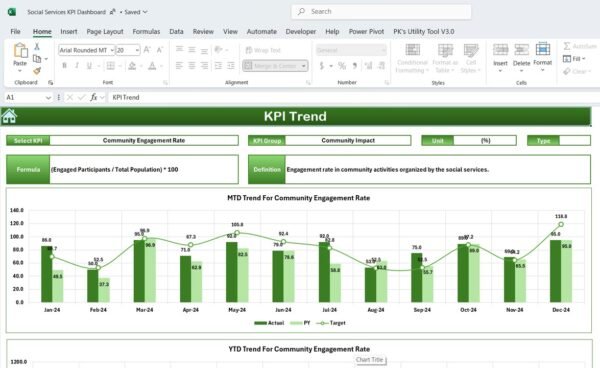The height and width of the screenshot is (368, 600).
Task: Open PK's Utility Tool V3.0 tab
Action: 424,31
